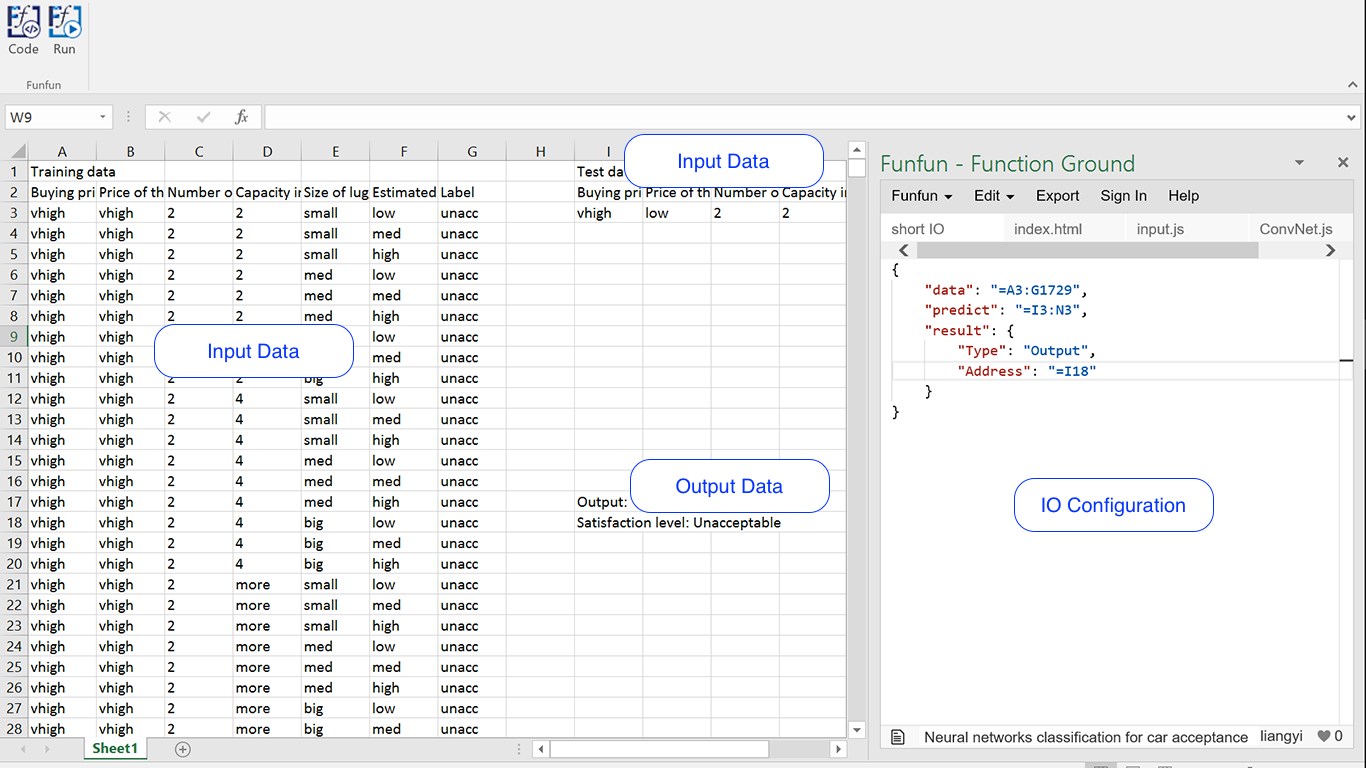The width and height of the screenshot is (1366, 768).
Task: Click the formula bar cancel X icon
Action: tap(165, 117)
